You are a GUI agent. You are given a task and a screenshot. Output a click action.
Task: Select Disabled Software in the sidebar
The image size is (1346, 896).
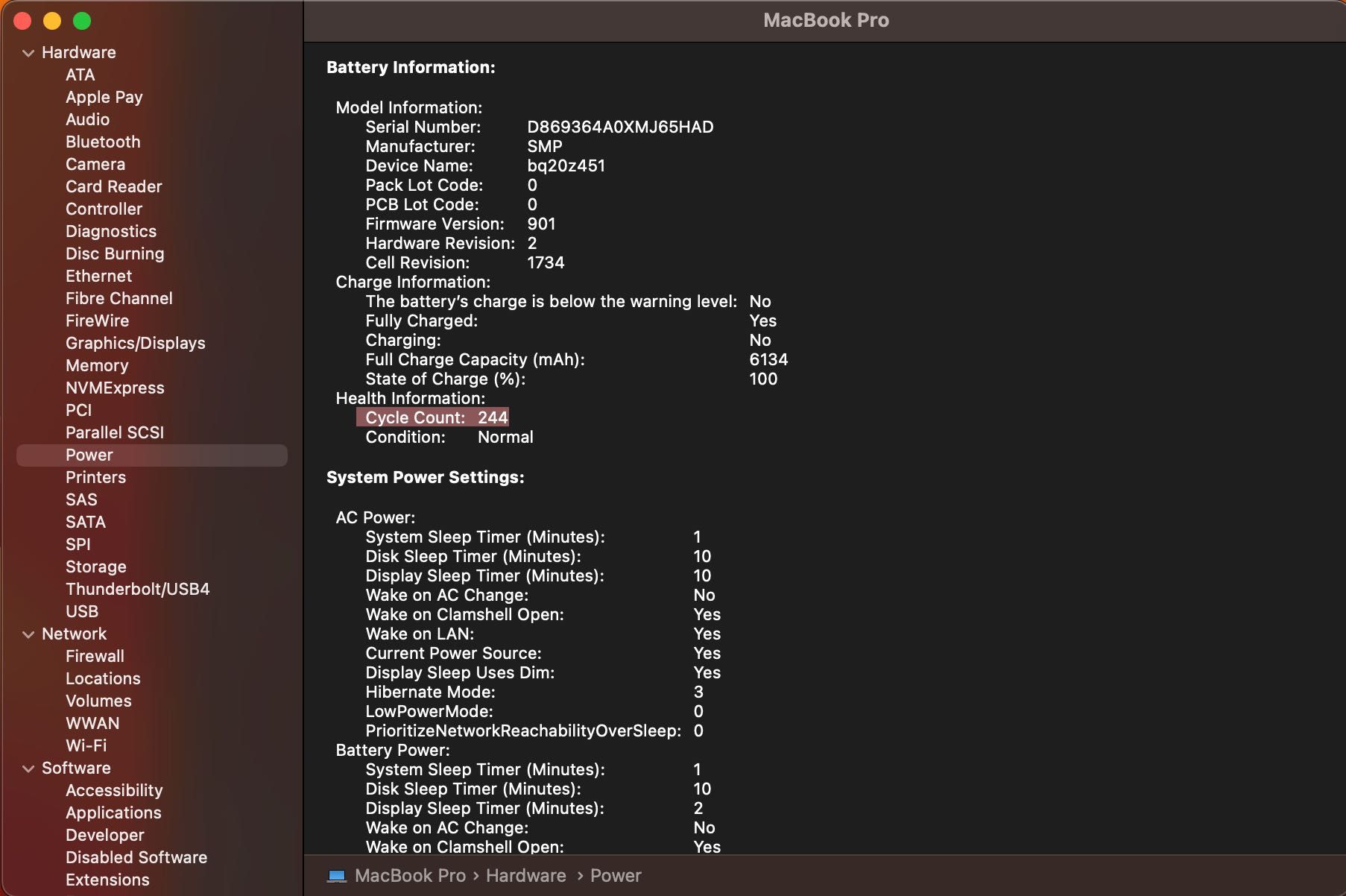[136, 857]
